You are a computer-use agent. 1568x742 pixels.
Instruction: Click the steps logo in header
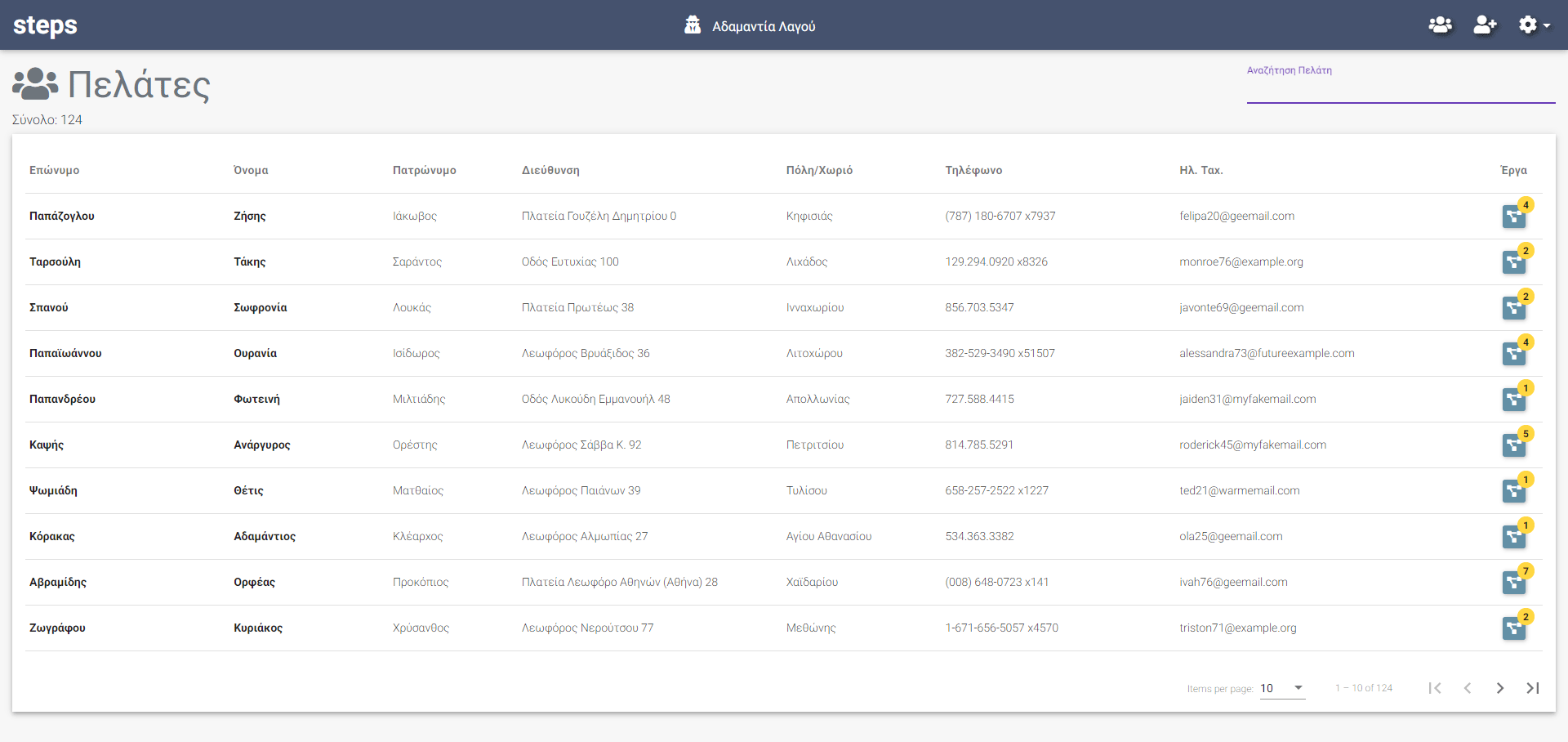(45, 25)
